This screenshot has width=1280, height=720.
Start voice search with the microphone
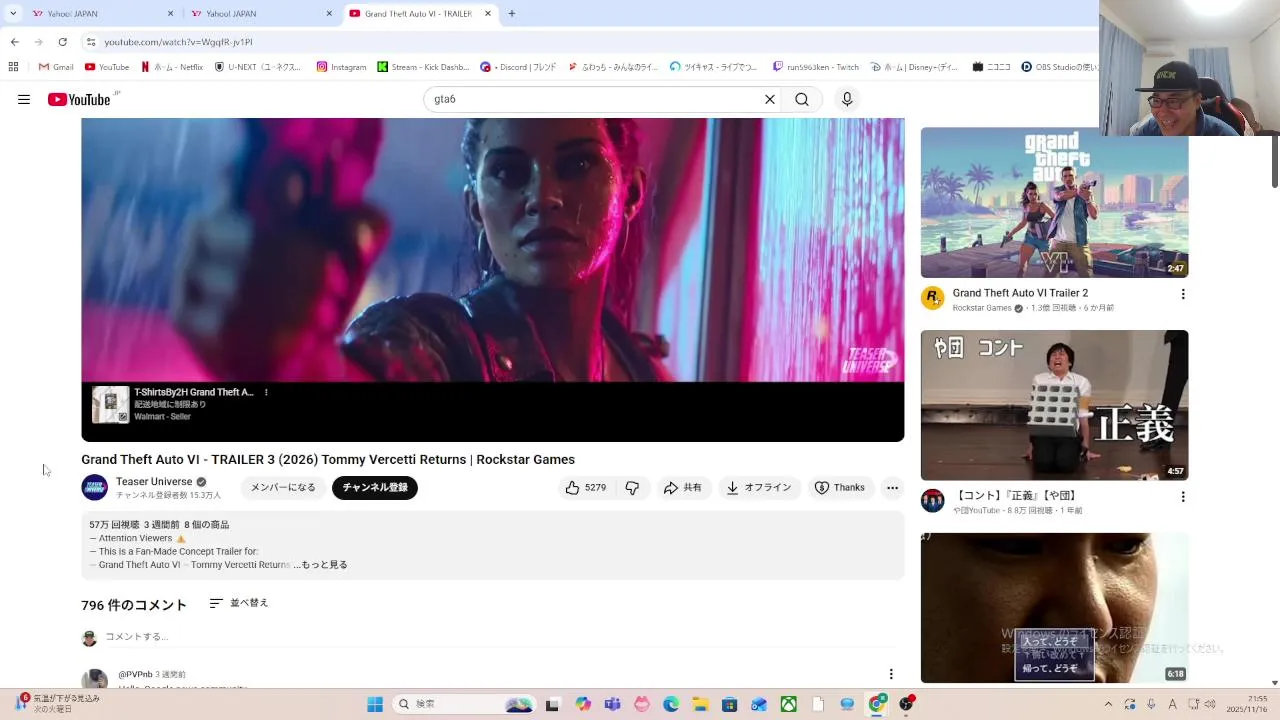coord(847,99)
